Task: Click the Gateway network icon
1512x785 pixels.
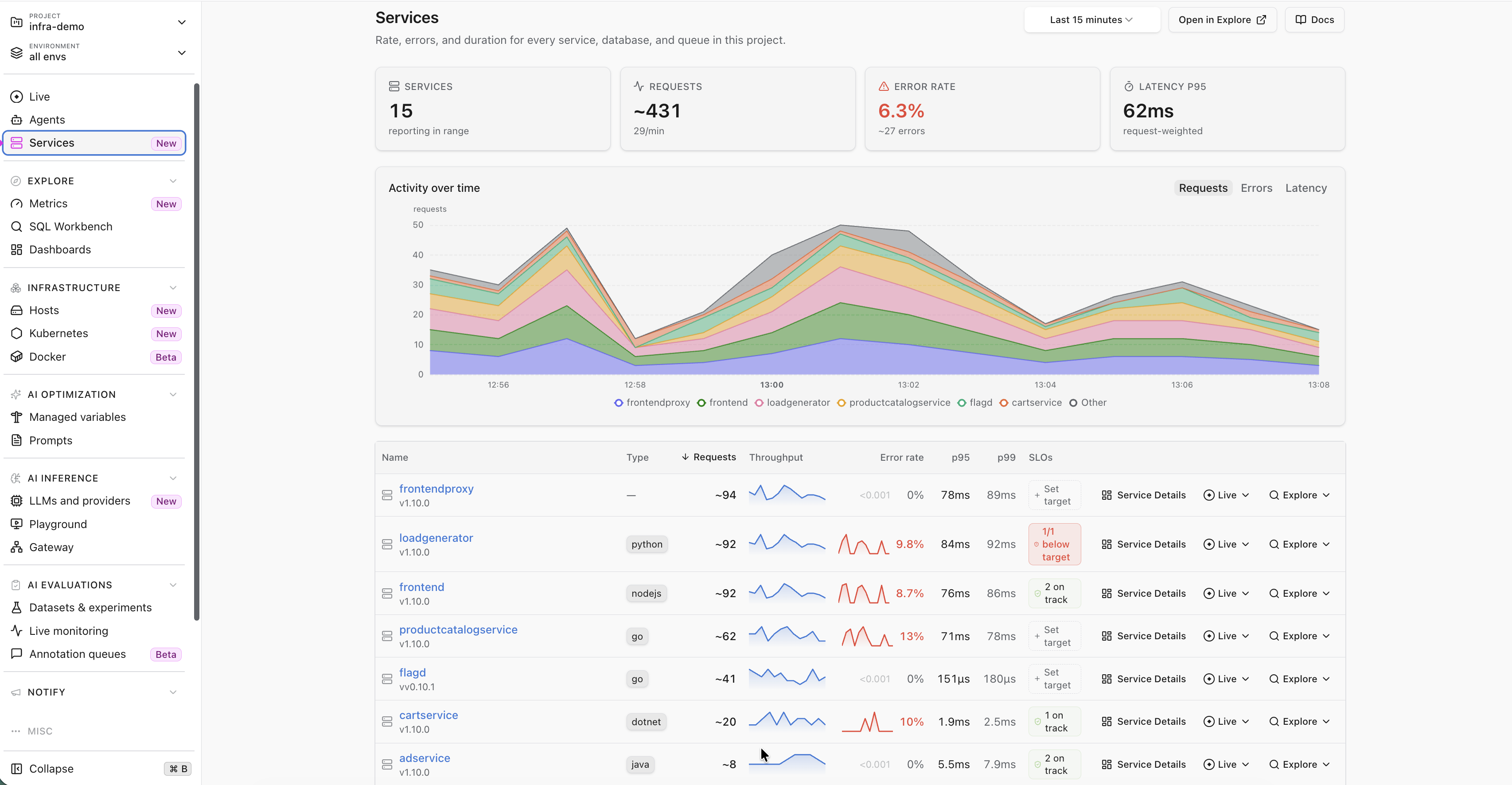Action: tap(16, 548)
